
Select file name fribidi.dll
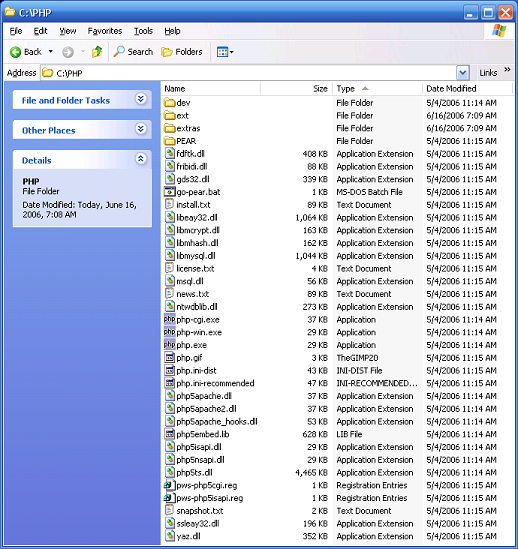[192, 166]
